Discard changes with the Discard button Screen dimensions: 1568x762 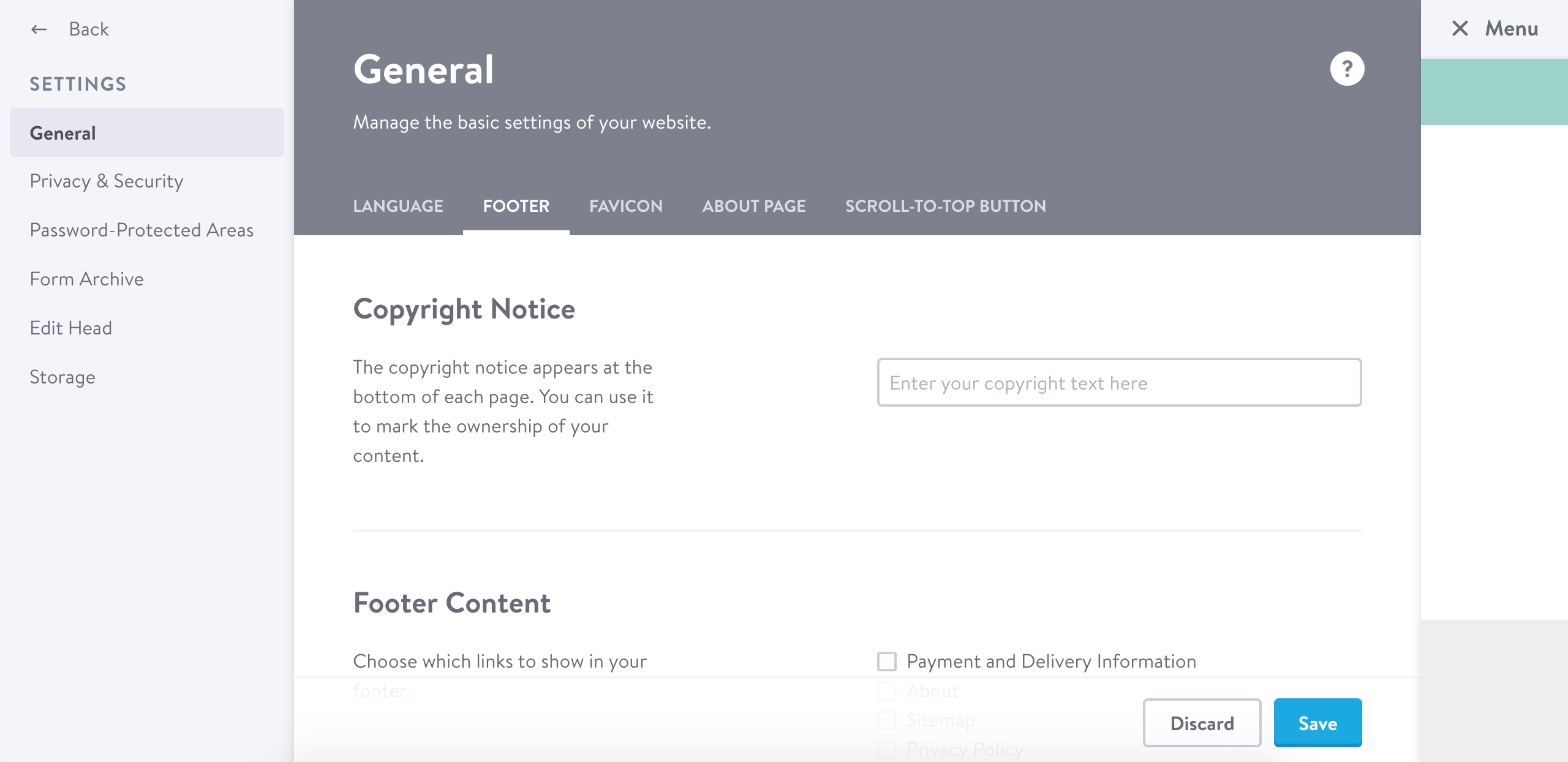click(1202, 723)
